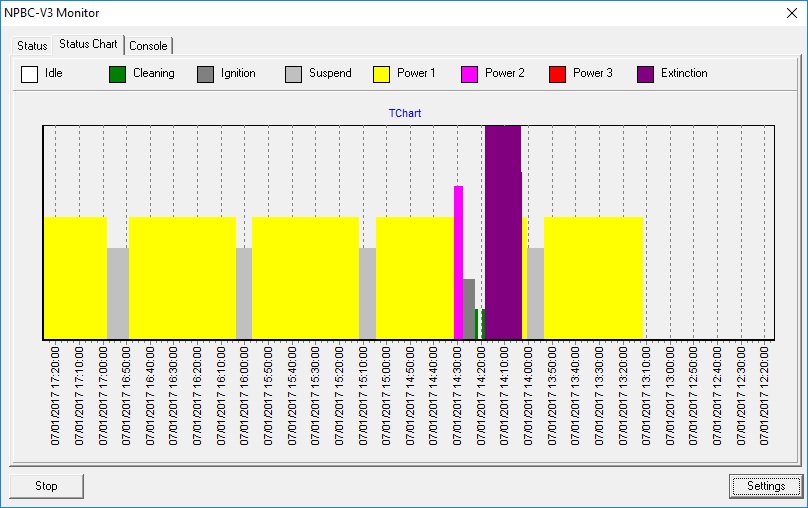Click the magenta Power 2 bar in chart
This screenshot has width=808, height=508.
click(x=458, y=260)
